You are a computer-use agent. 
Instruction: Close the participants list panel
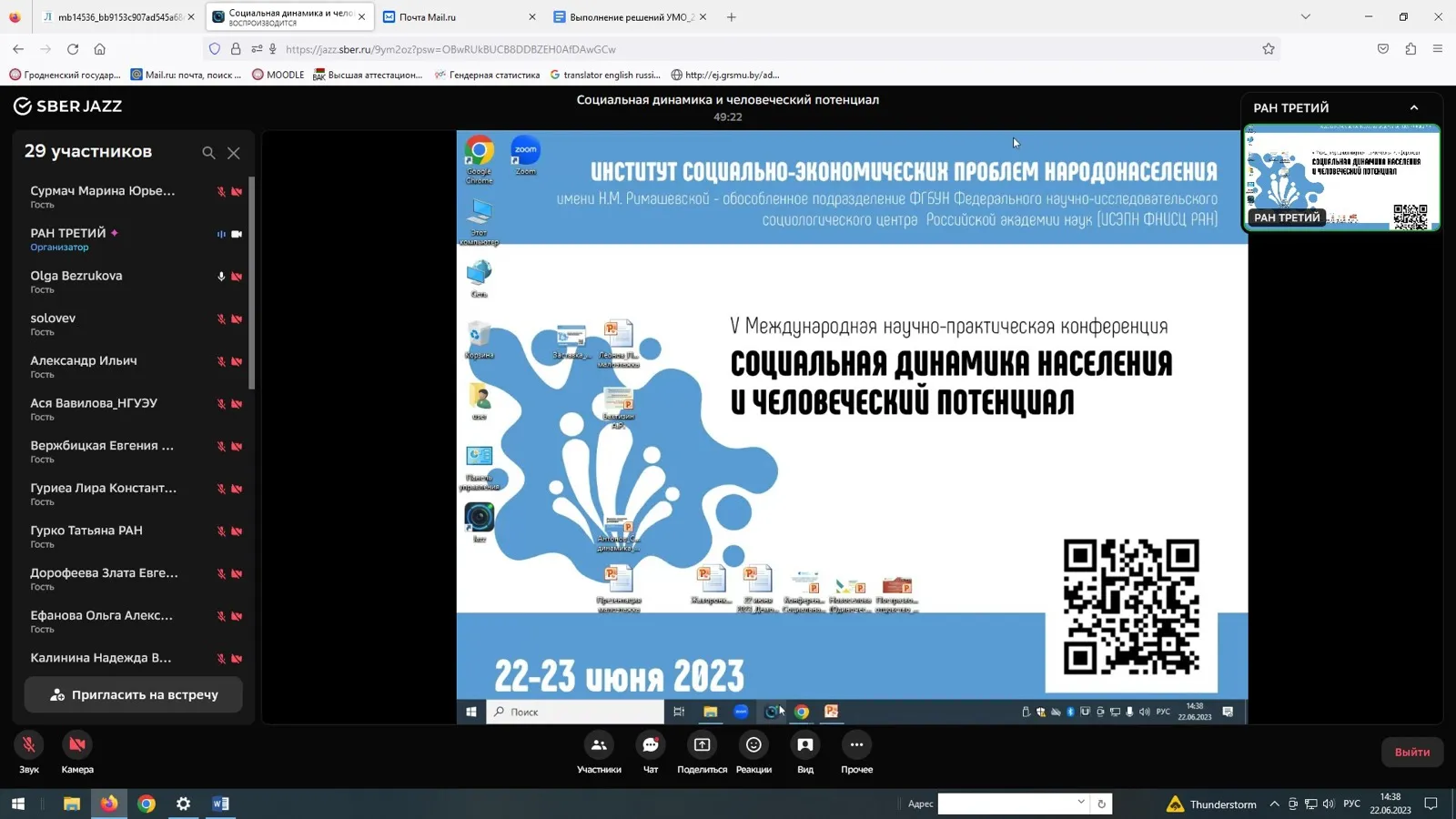coord(234,153)
